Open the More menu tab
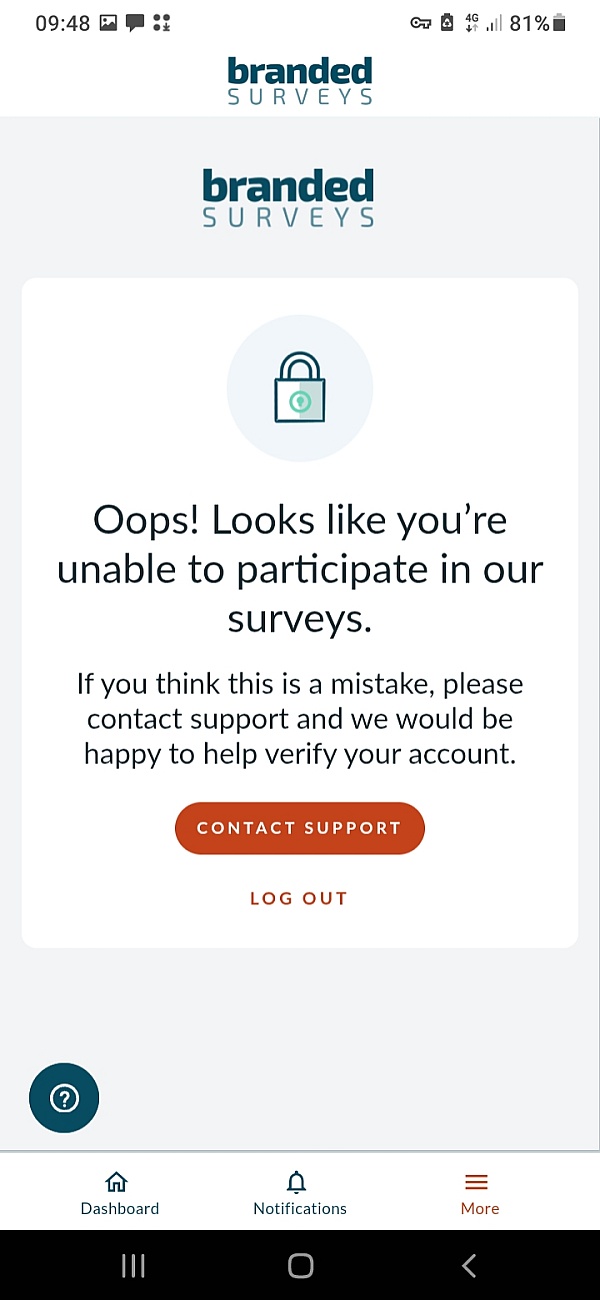Viewport: 600px width, 1300px height. 479,1194
